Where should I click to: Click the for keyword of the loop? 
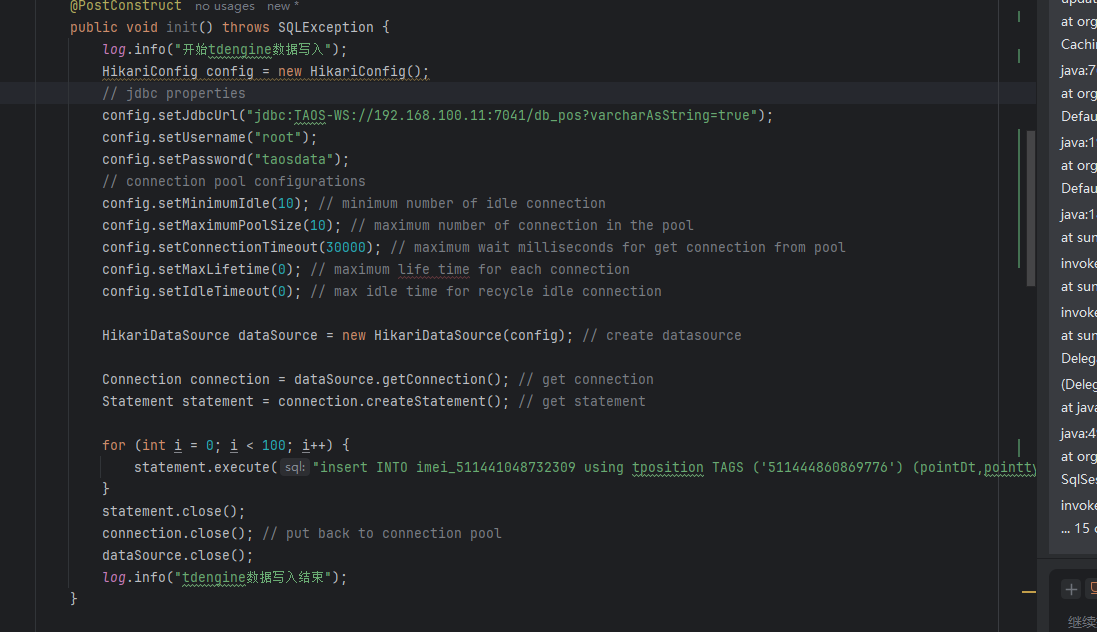pyautogui.click(x=114, y=445)
